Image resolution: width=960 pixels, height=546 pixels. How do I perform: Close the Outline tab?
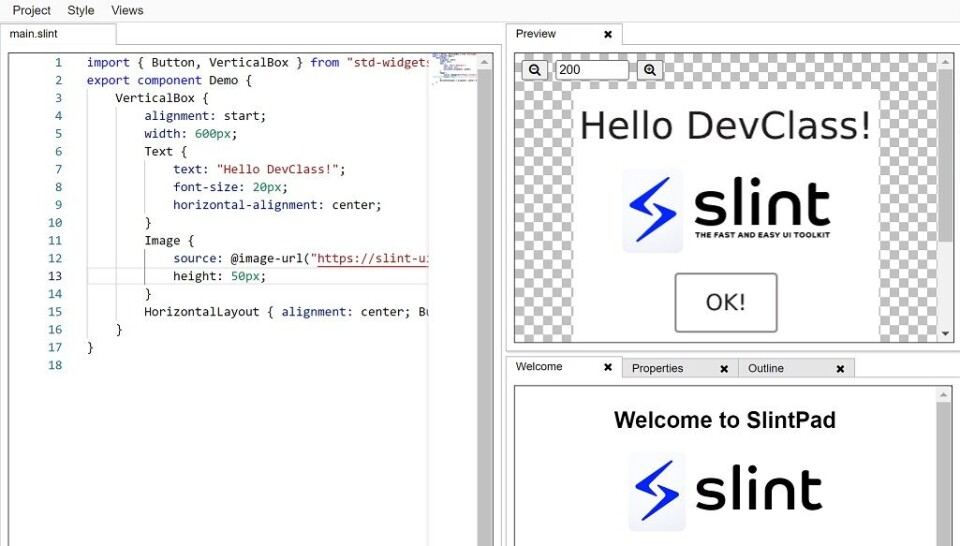840,369
